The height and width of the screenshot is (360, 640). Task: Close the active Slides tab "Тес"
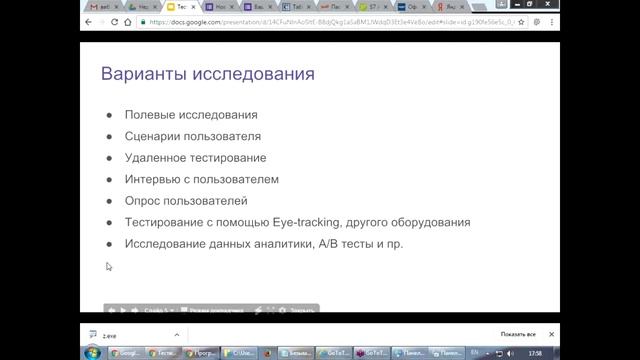(193, 7)
